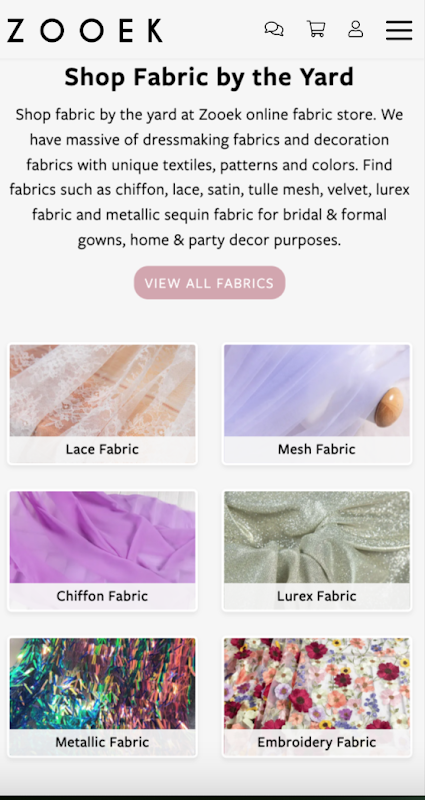Click the fabric store description paragraph
Viewport: 425px width, 800px height.
209,177
